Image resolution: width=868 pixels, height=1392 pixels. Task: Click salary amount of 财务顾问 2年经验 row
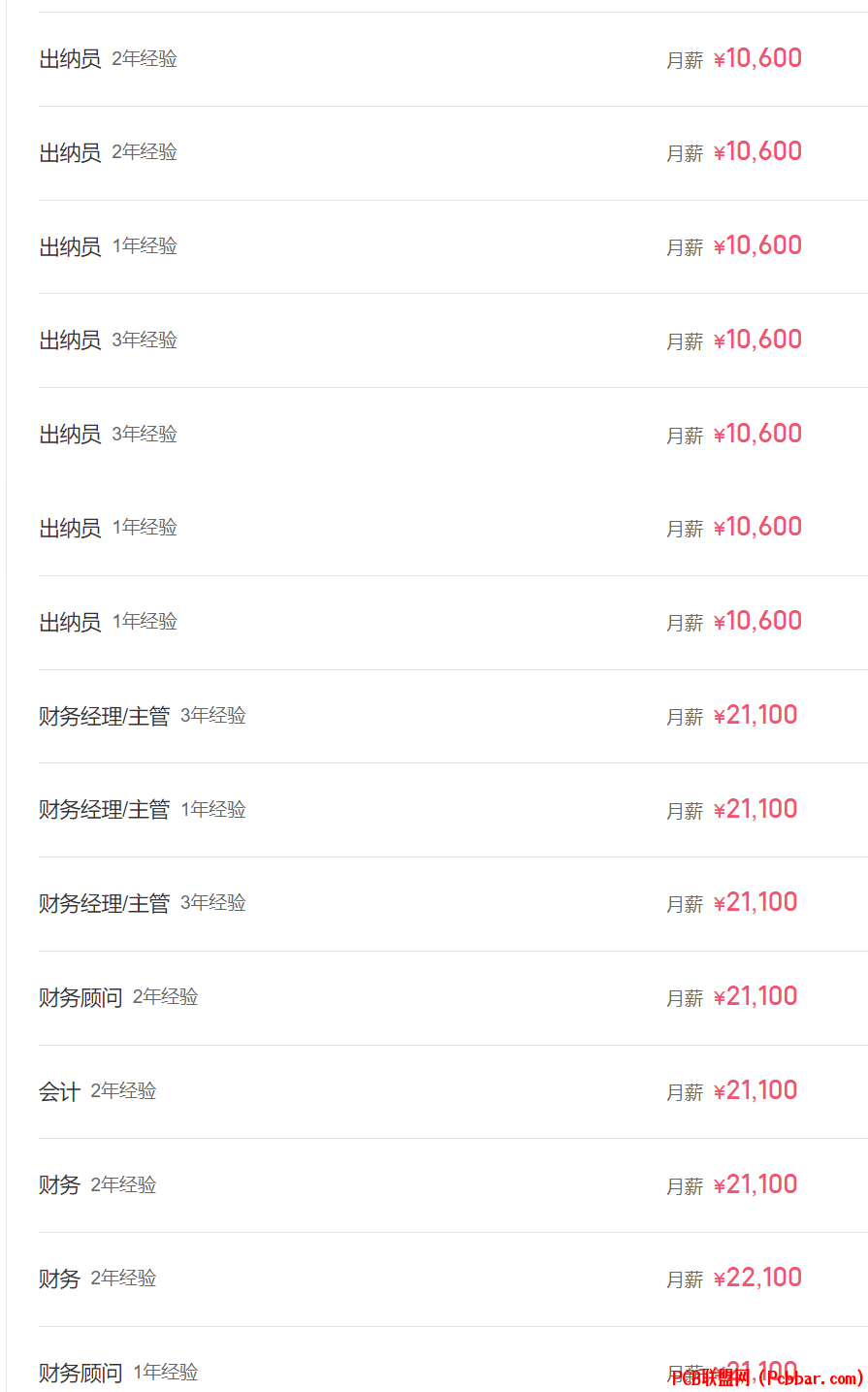755,996
